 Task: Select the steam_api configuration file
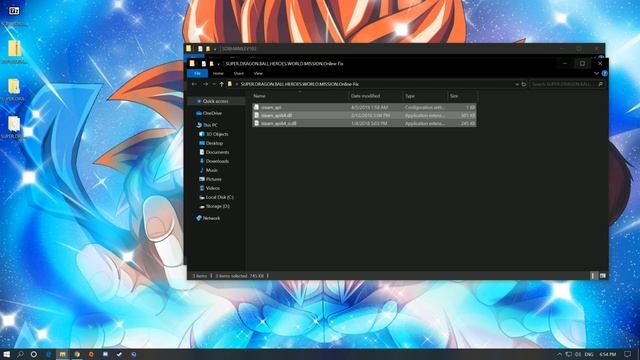point(364,107)
